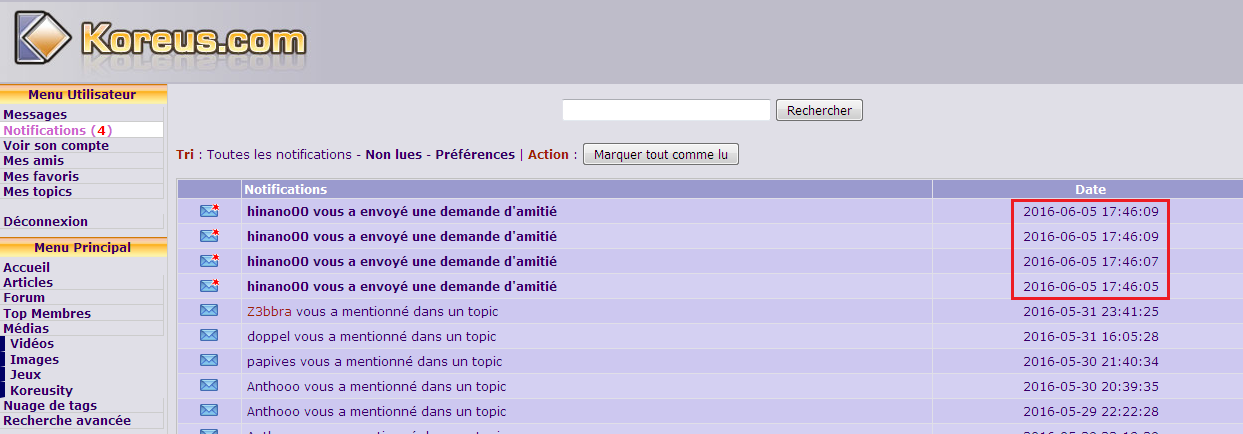1243x434 pixels.
Task: Open Messages in the user menu
Action: click(35, 115)
